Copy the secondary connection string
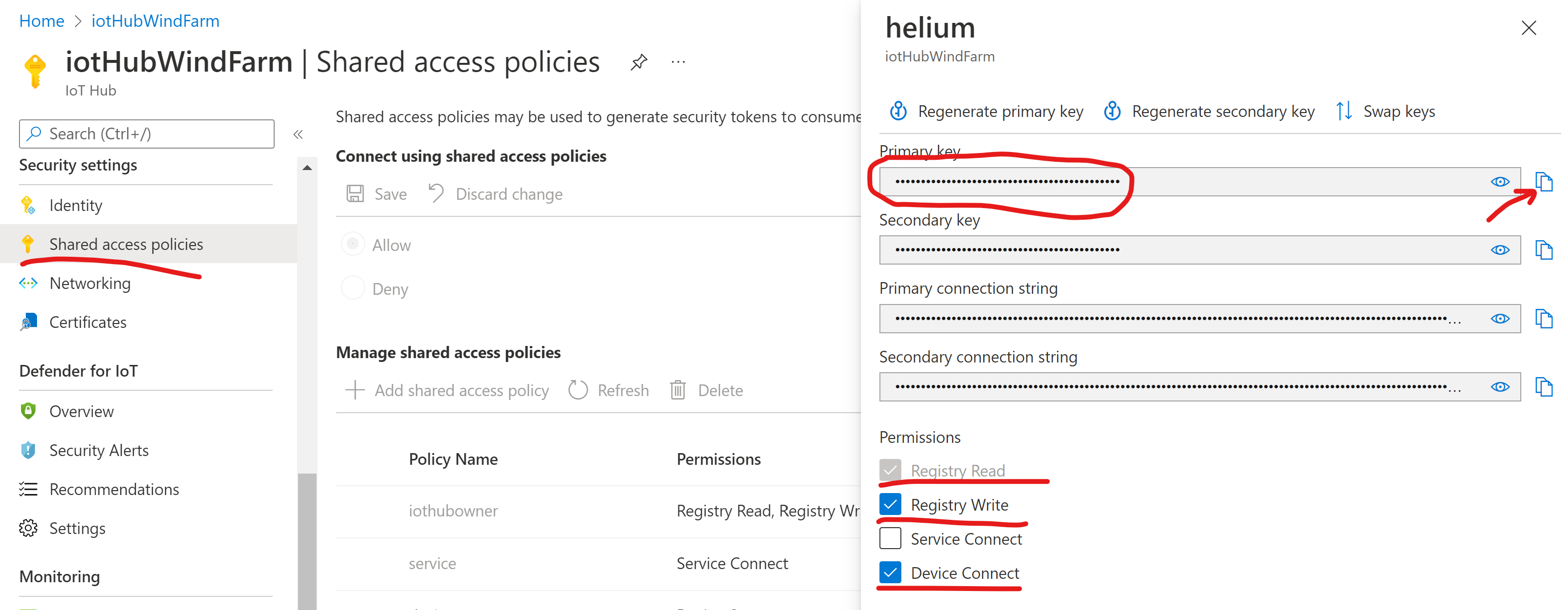The image size is (1568, 610). click(1543, 386)
